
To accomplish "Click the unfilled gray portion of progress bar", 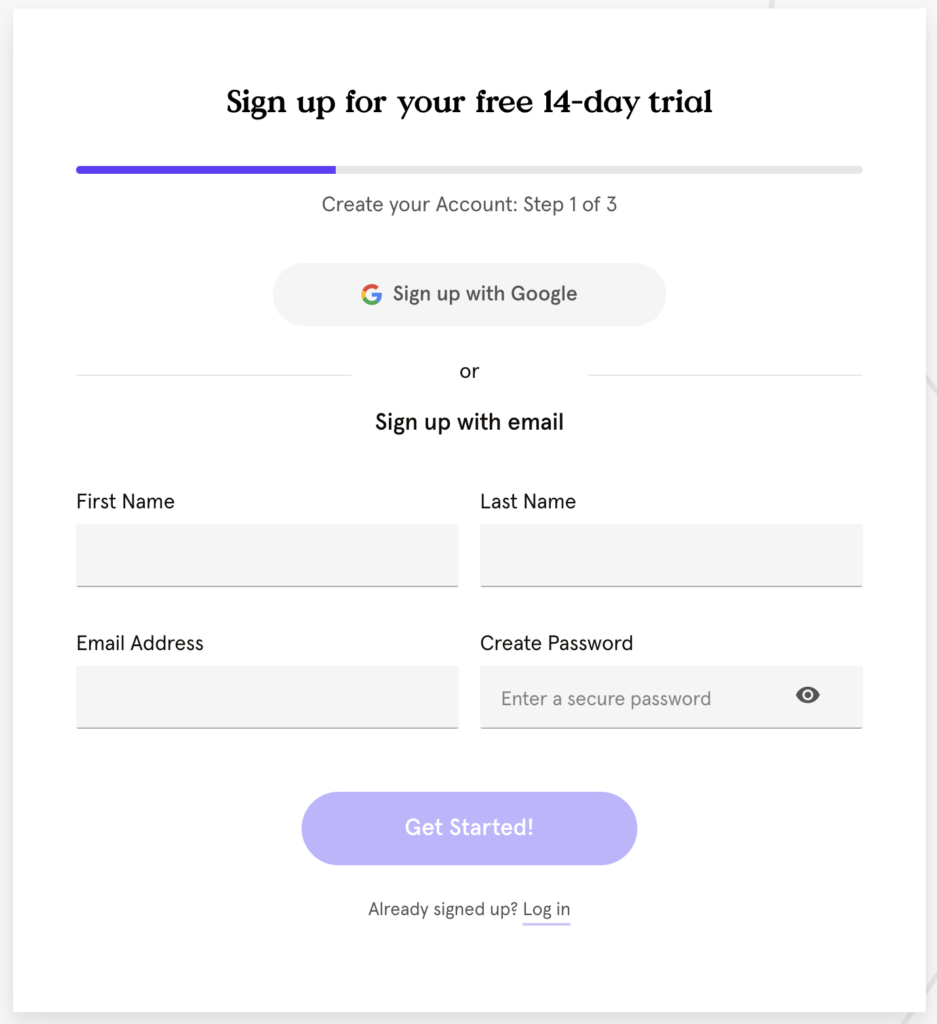I will (x=600, y=170).
